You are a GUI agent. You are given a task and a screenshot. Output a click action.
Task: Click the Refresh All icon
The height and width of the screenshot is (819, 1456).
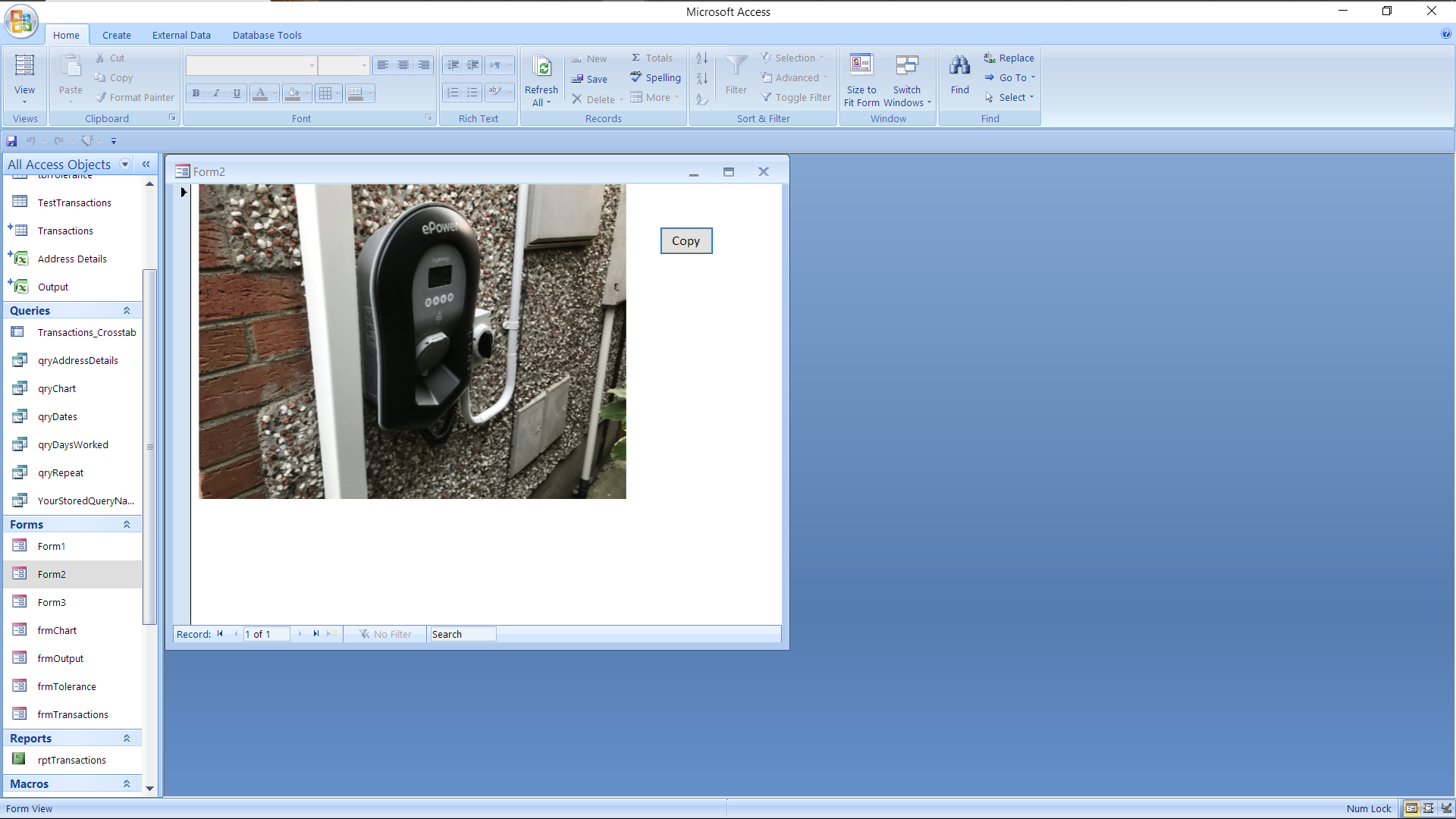[542, 67]
